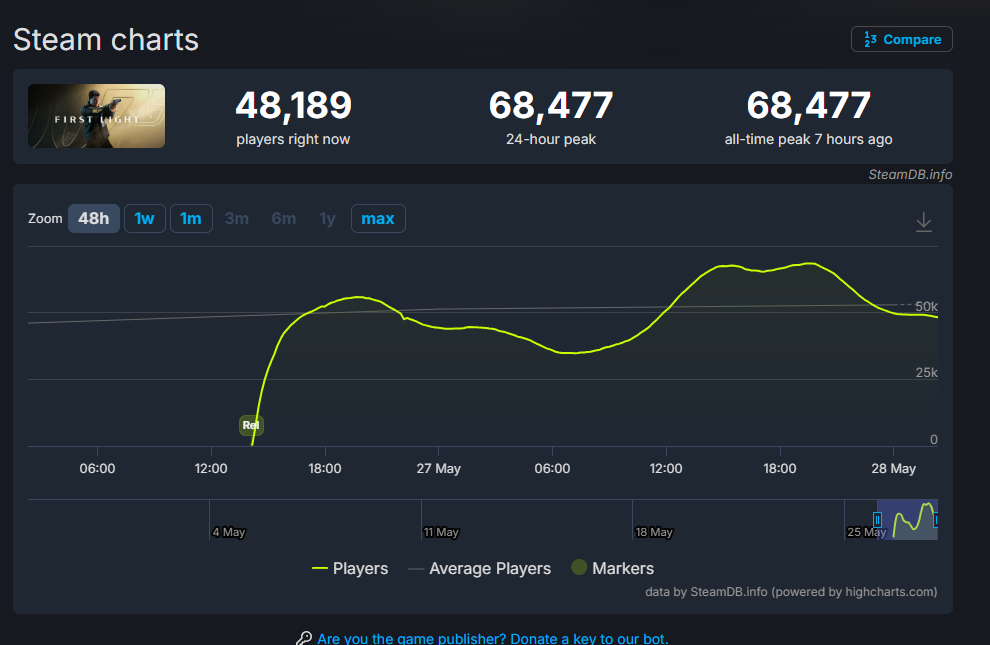Screen dimensions: 990x645
Task: Toggle the Players series in legend
Action: pyautogui.click(x=350, y=568)
